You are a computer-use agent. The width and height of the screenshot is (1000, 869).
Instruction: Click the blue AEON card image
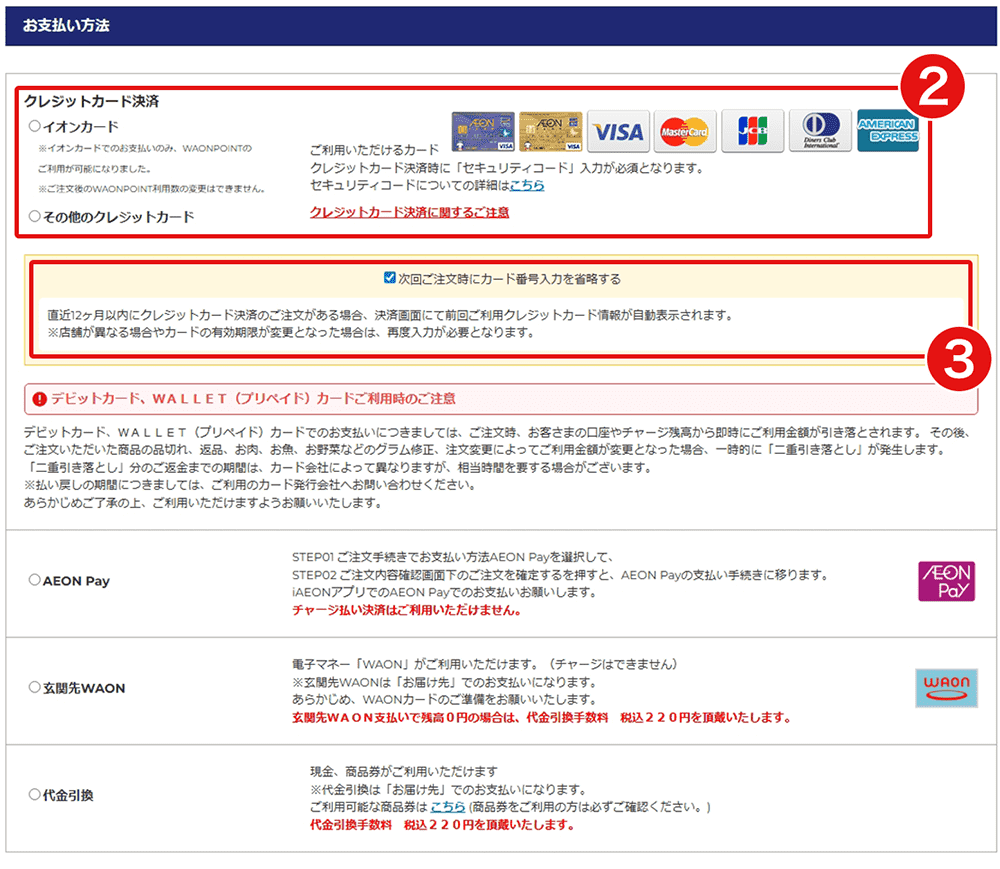[483, 131]
